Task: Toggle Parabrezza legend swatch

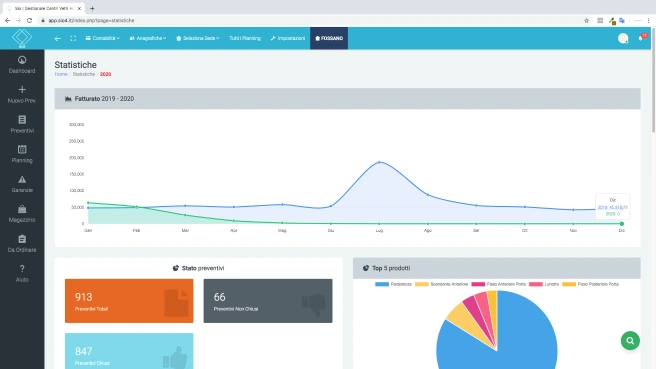Action: tap(382, 284)
